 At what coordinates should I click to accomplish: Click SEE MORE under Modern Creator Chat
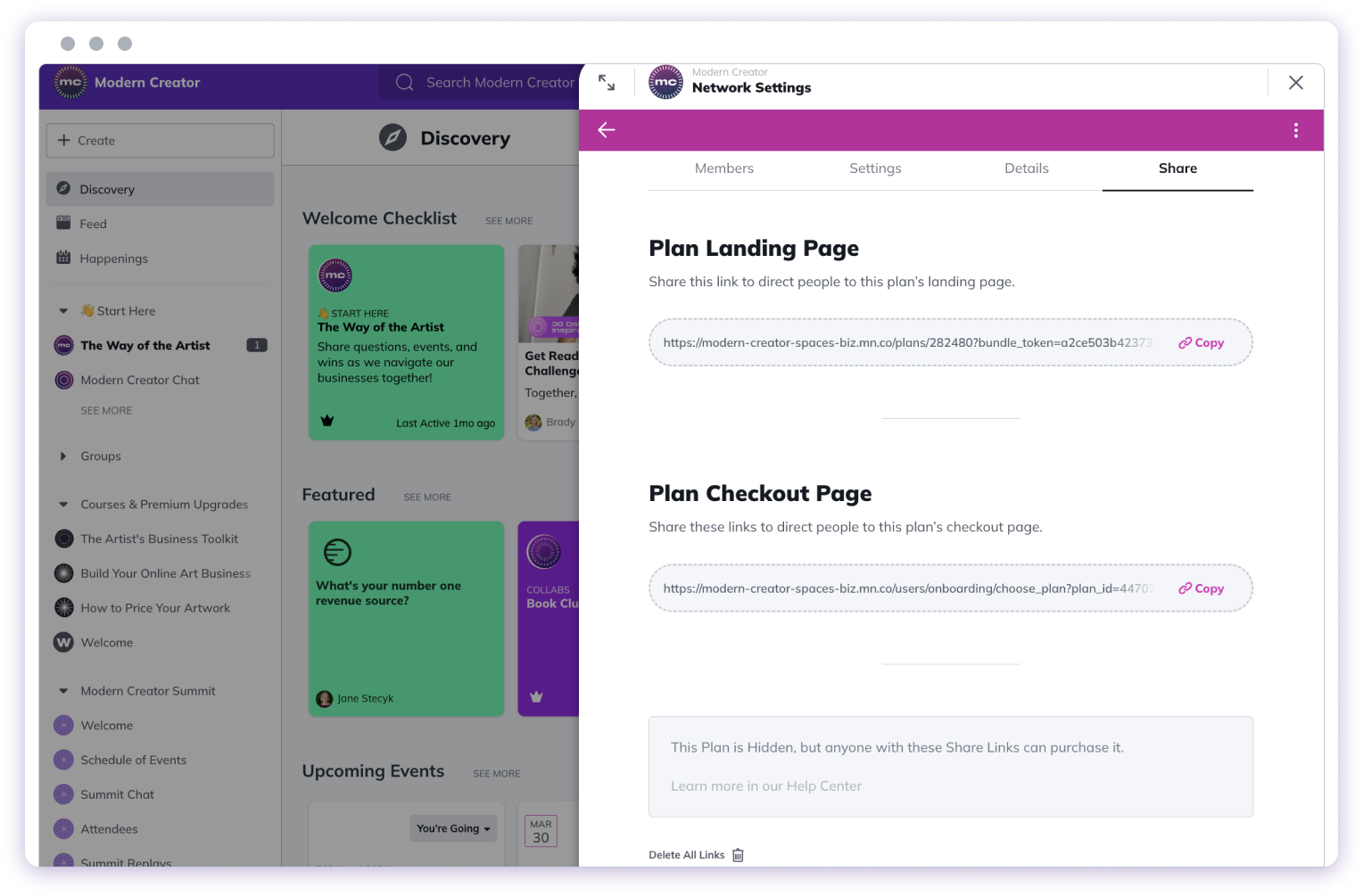[106, 411]
